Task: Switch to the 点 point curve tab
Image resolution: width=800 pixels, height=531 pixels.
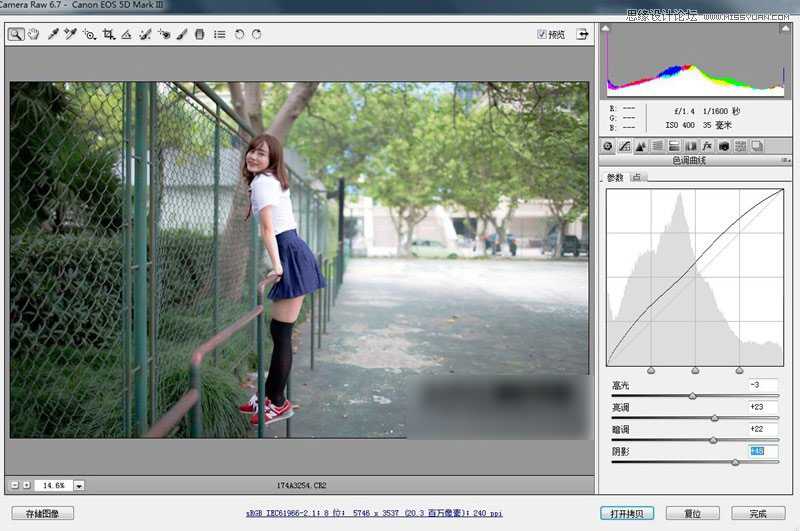Action: 636,177
